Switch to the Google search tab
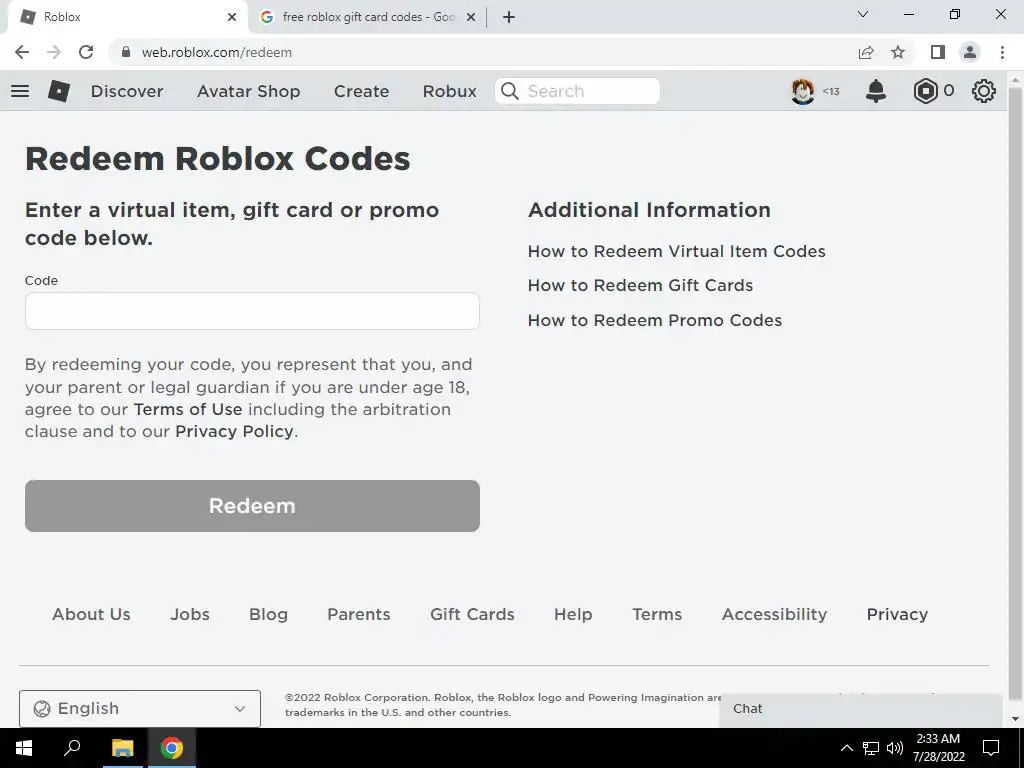Viewport: 1024px width, 768px height. (x=367, y=17)
